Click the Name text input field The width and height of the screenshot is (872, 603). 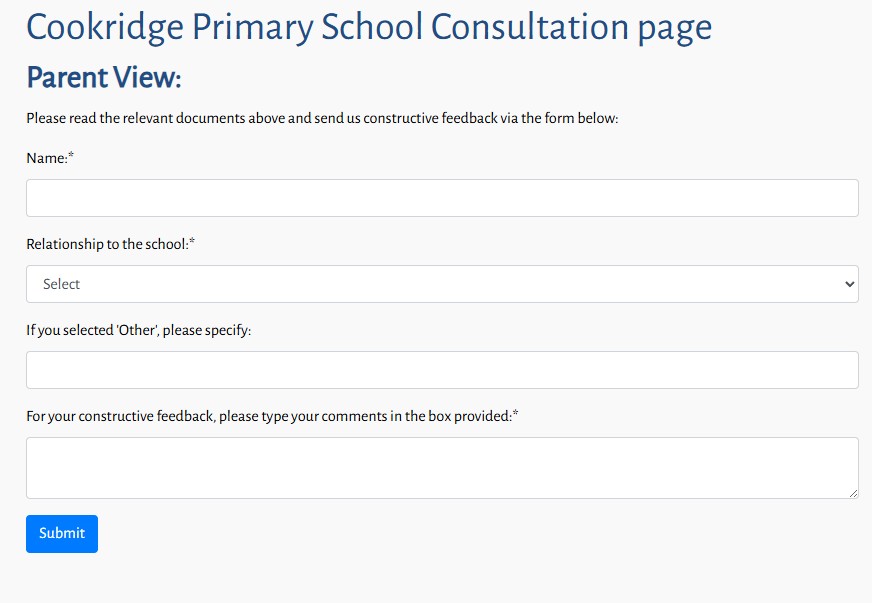442,198
